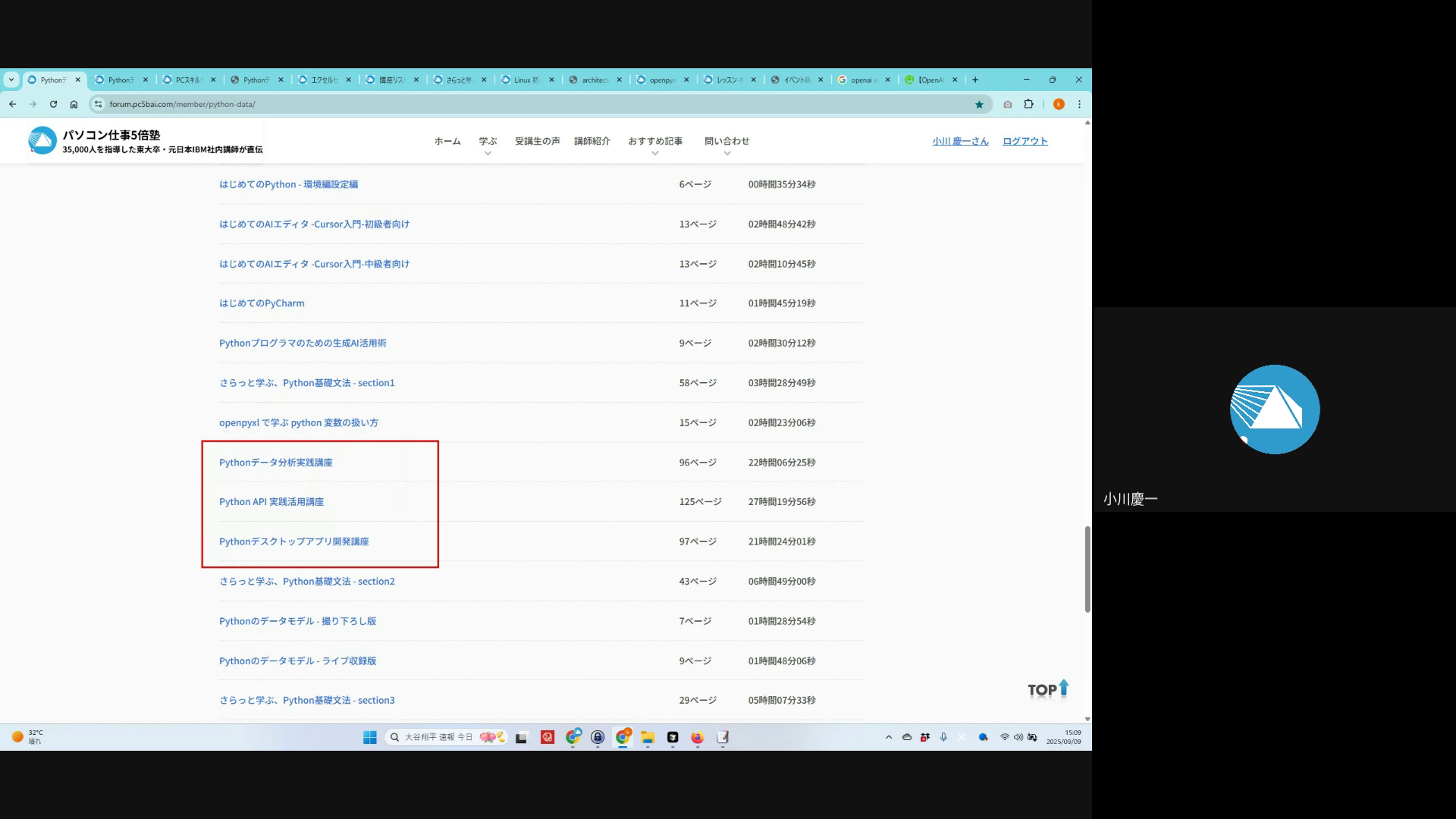
Task: Open Chrome's three-dot menu
Action: click(x=1079, y=105)
